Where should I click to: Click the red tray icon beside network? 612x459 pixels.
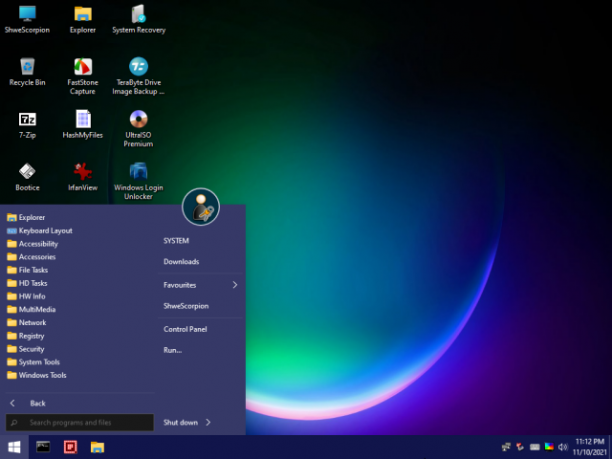520,447
